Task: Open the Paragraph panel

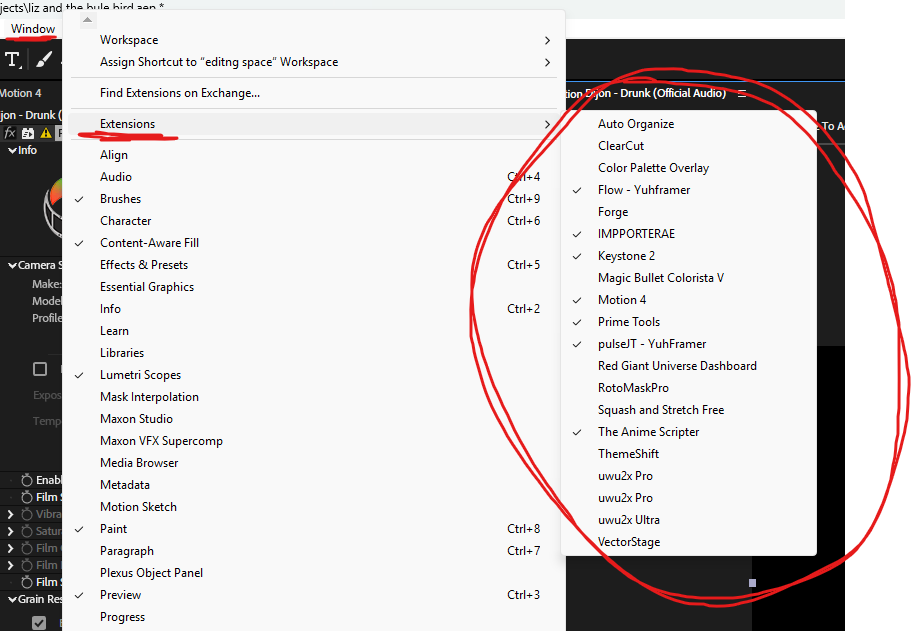Action: 314,551
